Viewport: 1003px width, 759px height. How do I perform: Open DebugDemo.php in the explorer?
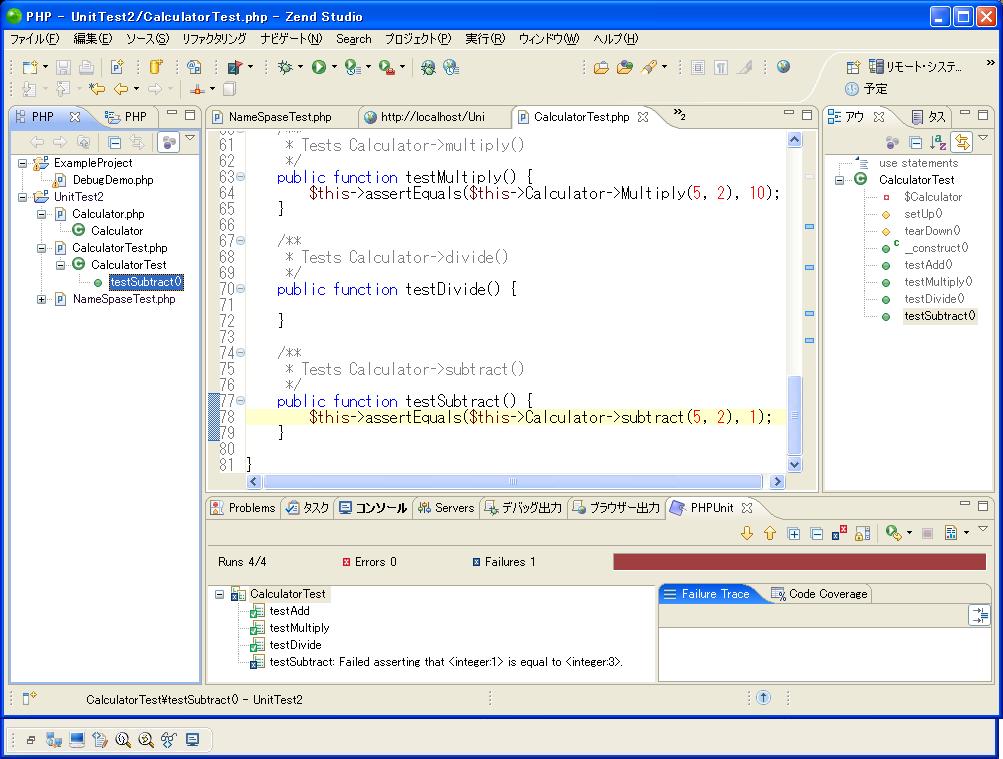pyautogui.click(x=112, y=180)
